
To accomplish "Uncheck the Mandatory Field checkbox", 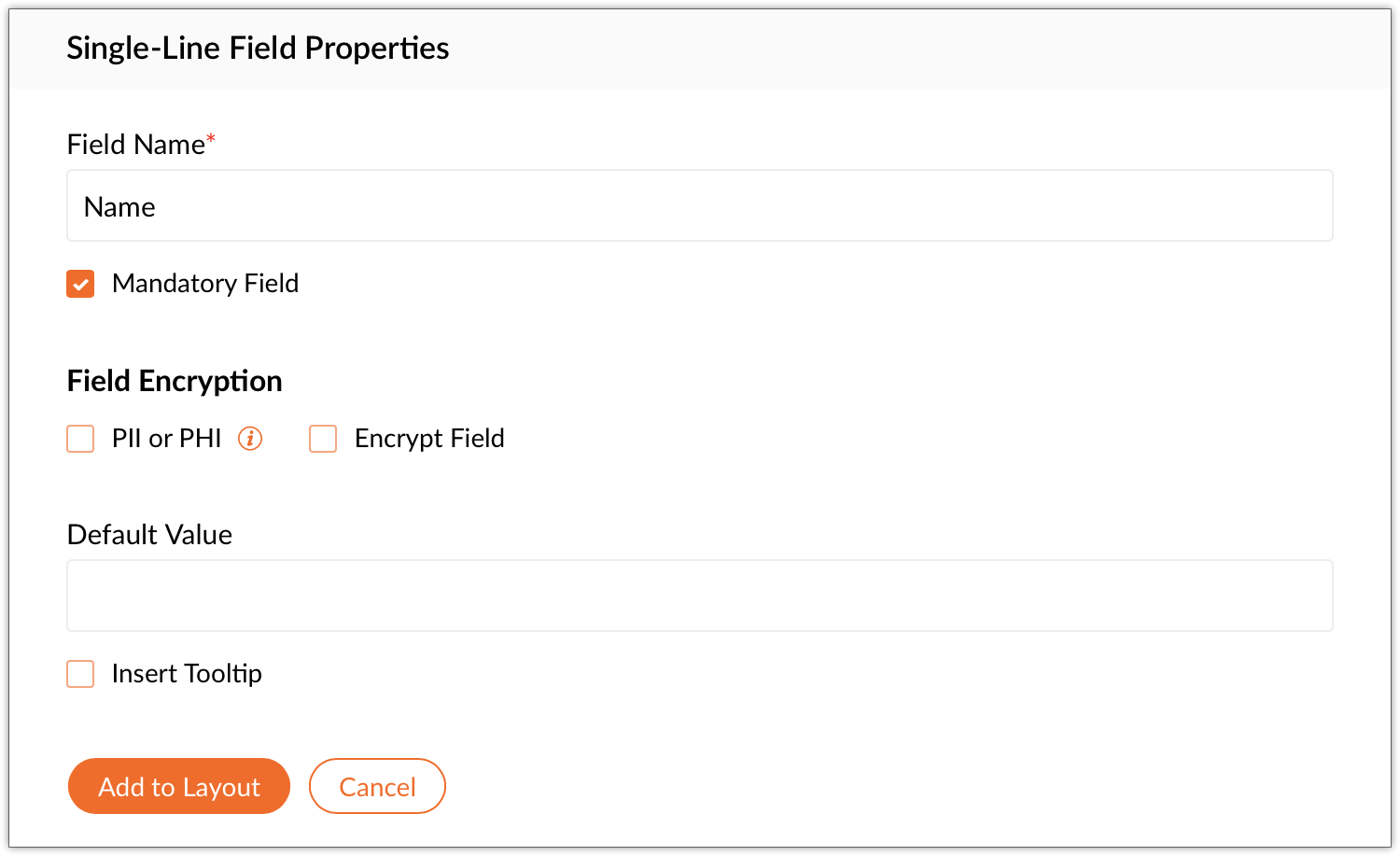I will 80,284.
